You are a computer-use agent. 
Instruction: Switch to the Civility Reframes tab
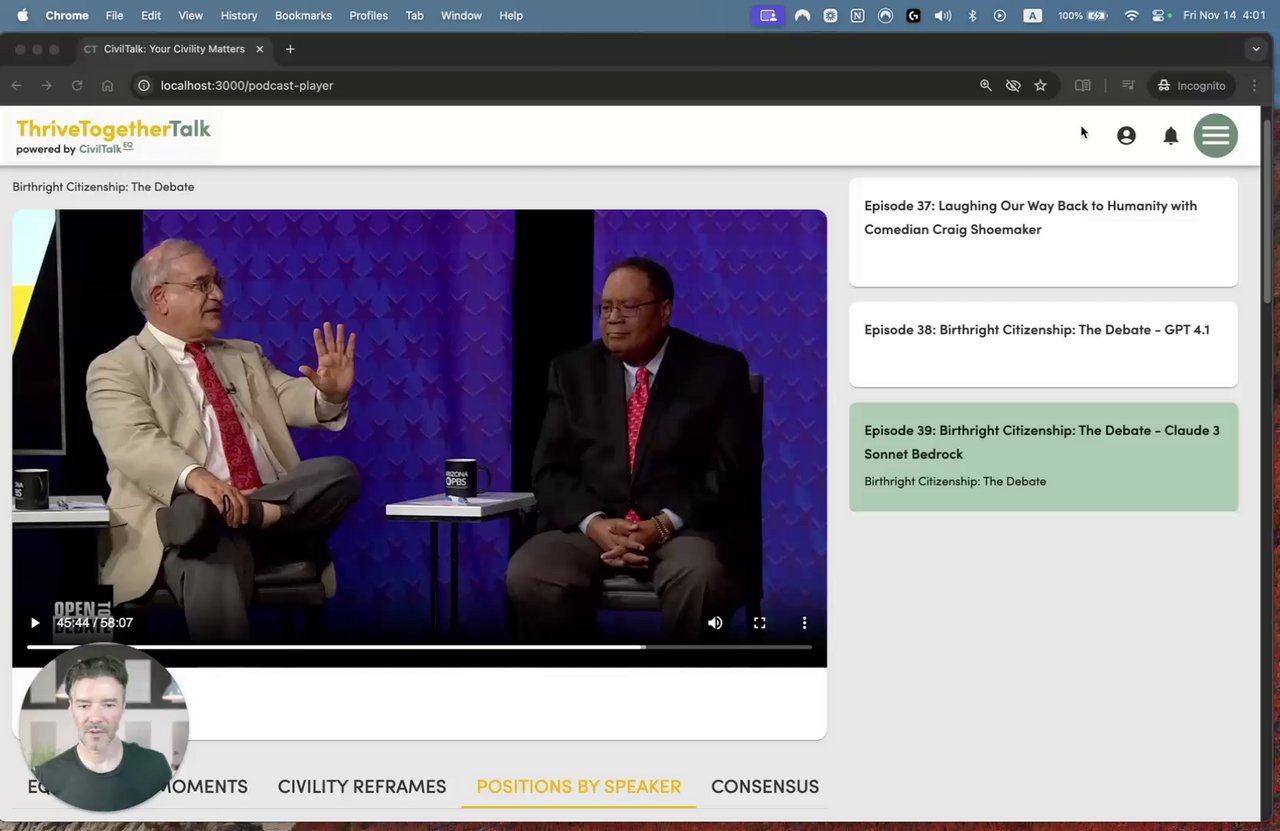click(362, 787)
